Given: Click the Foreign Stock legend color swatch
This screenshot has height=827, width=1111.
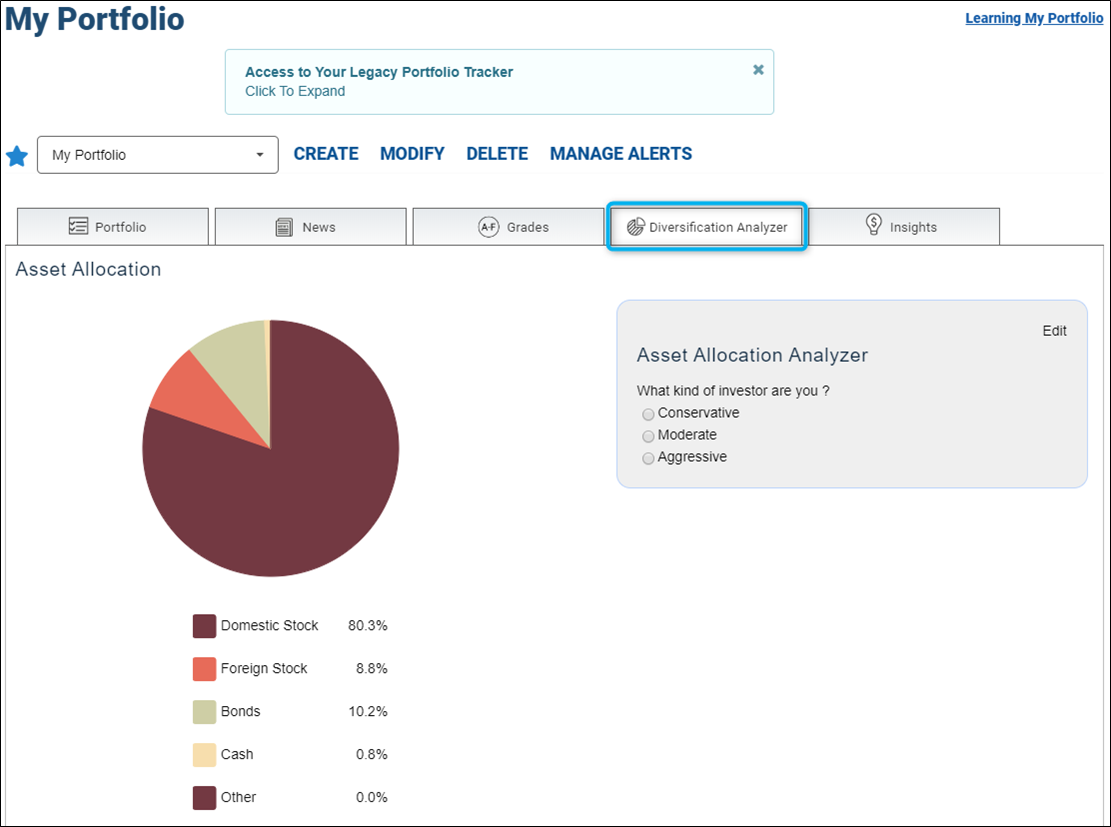Looking at the screenshot, I should coord(204,669).
